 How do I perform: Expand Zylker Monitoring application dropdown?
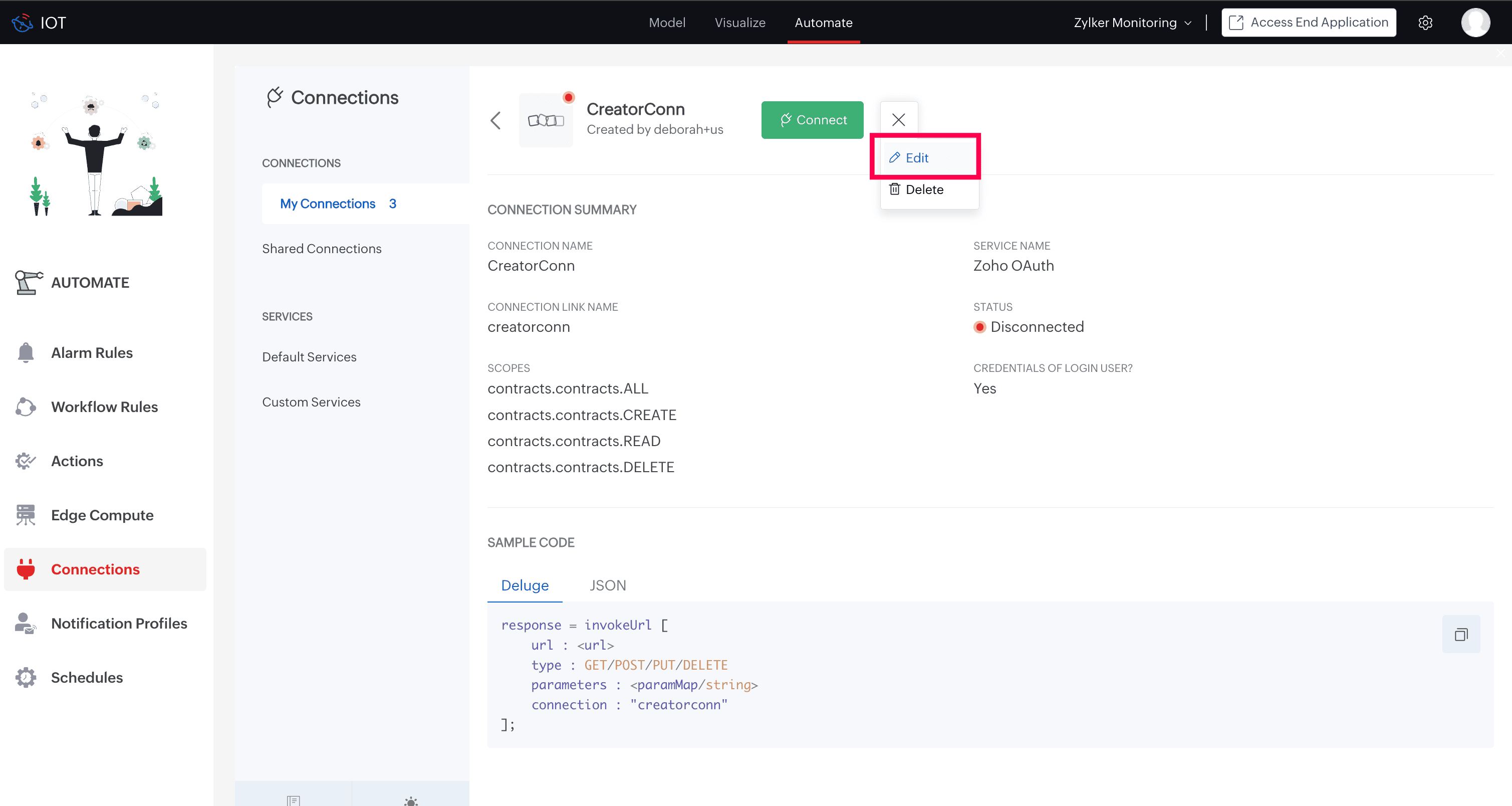coord(1132,23)
